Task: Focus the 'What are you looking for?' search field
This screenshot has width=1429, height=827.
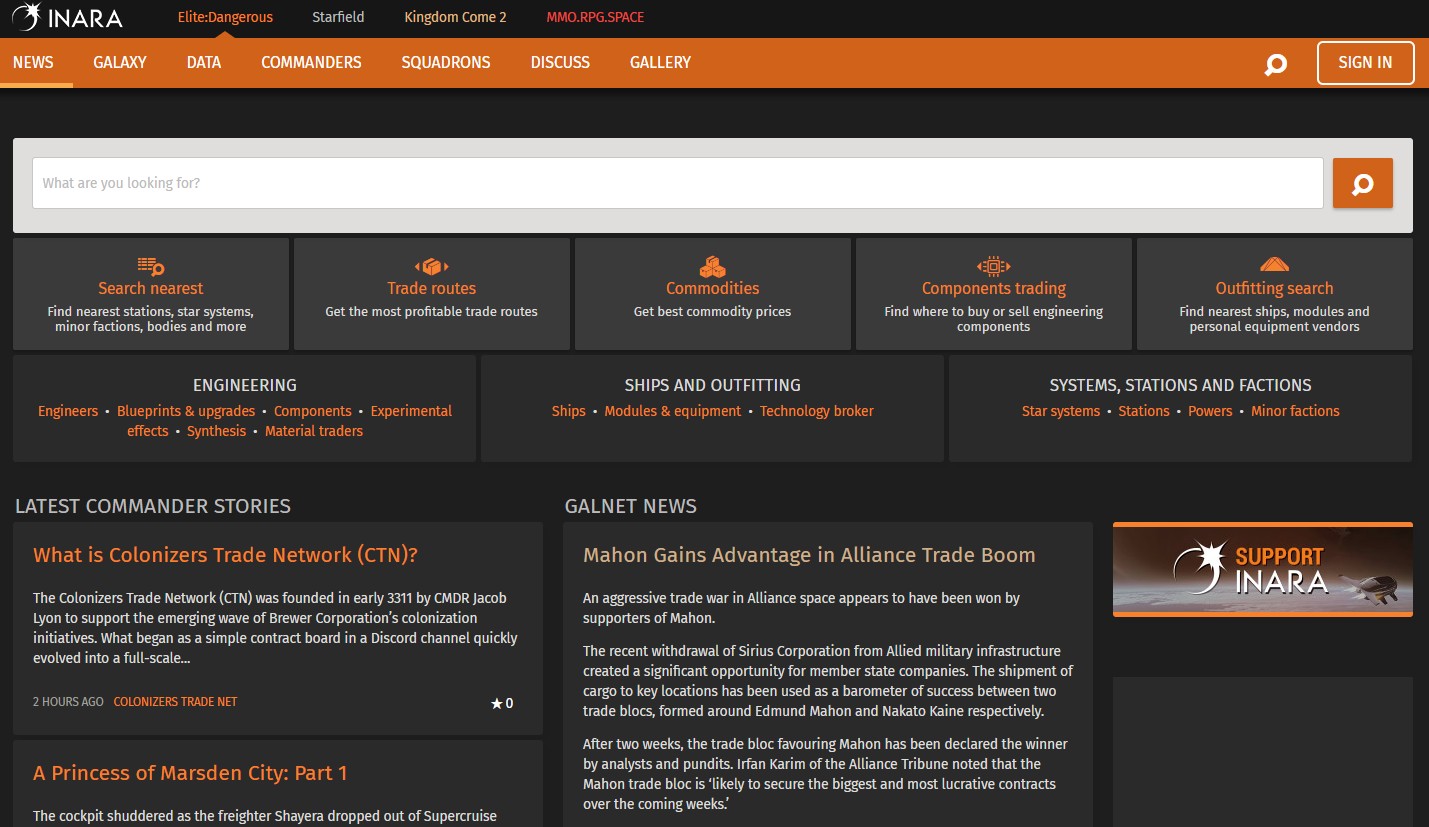Action: tap(678, 183)
